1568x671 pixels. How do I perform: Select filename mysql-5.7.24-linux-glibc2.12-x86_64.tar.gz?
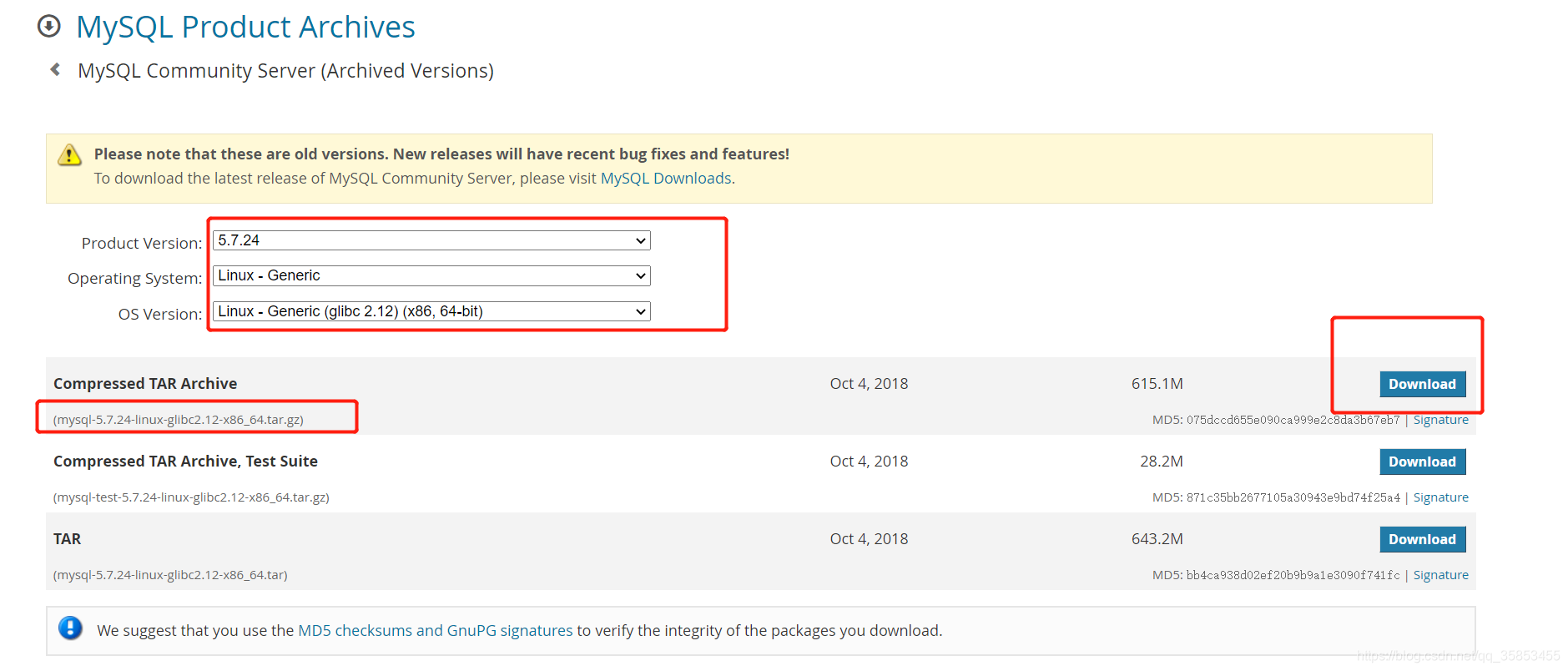pos(179,420)
